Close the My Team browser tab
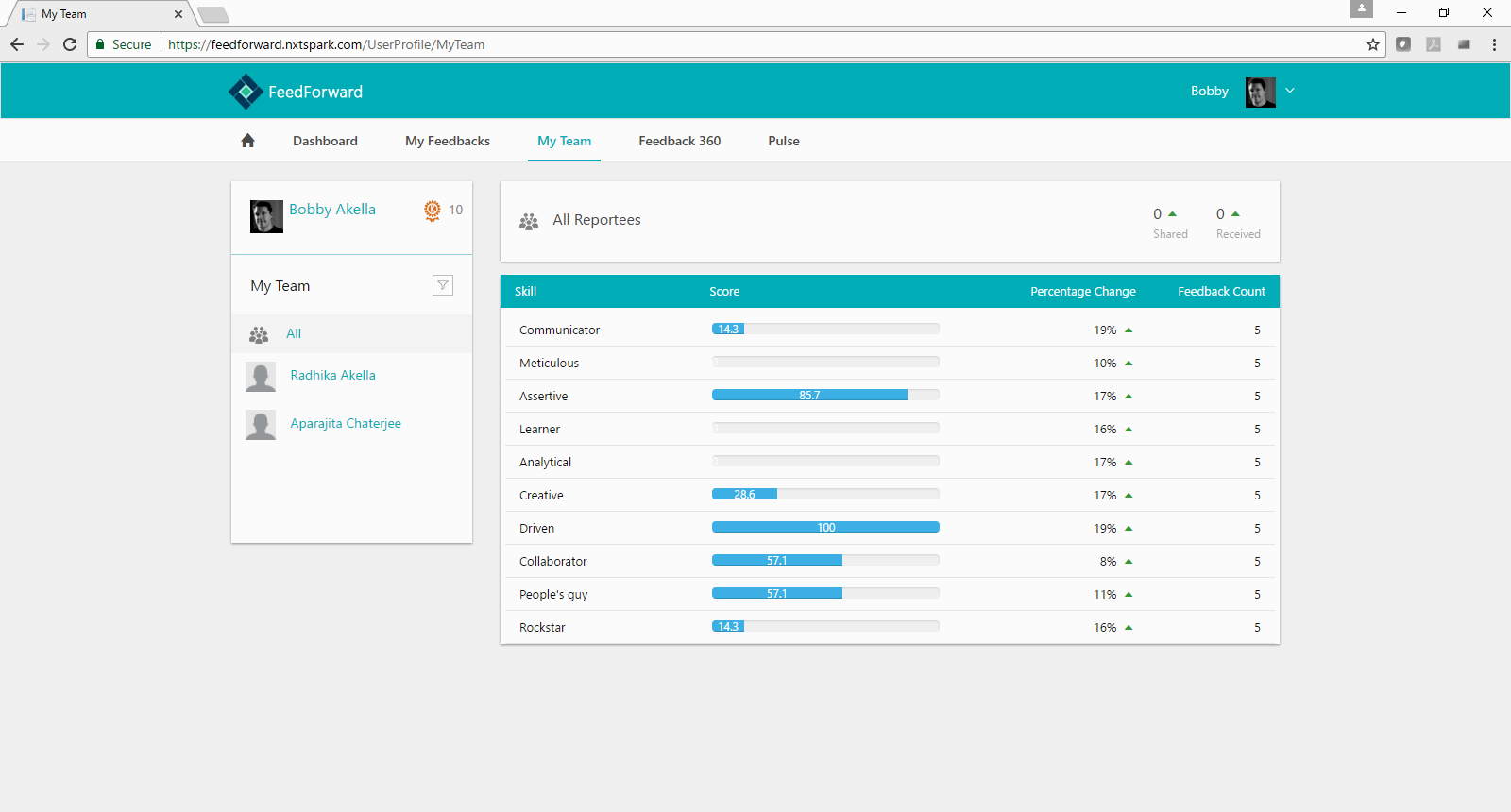The width and height of the screenshot is (1511, 812). coord(178,14)
